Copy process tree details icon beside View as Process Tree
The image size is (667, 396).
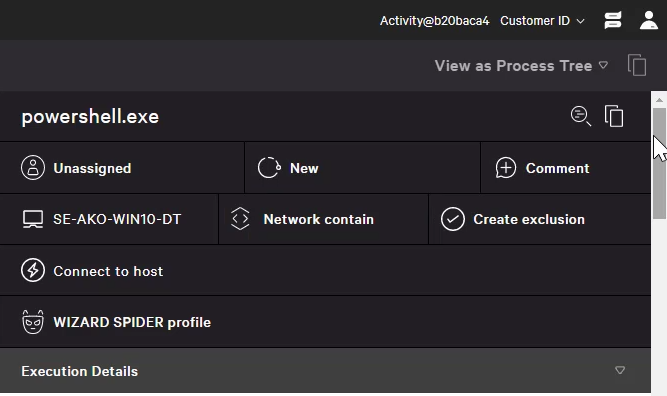pos(637,66)
